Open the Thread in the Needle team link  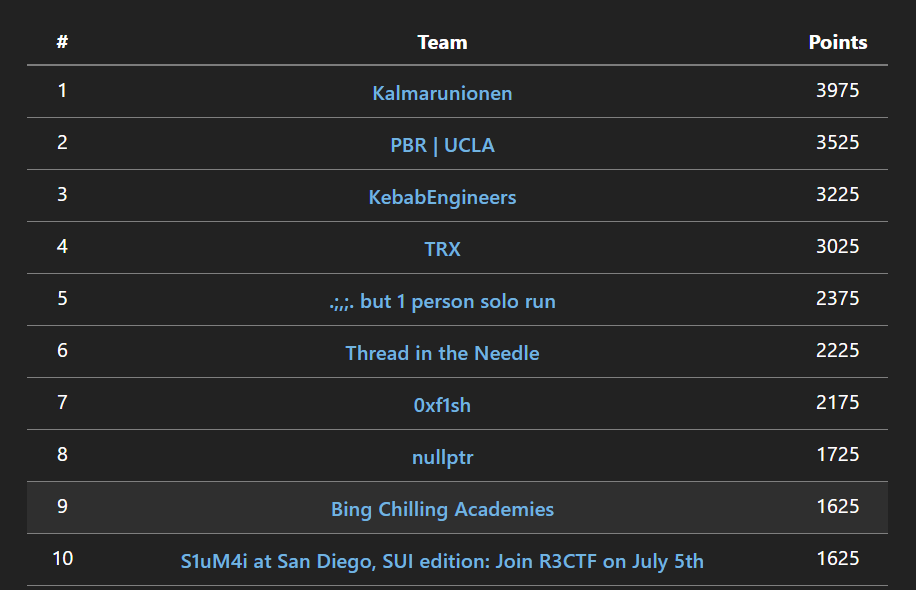(442, 353)
